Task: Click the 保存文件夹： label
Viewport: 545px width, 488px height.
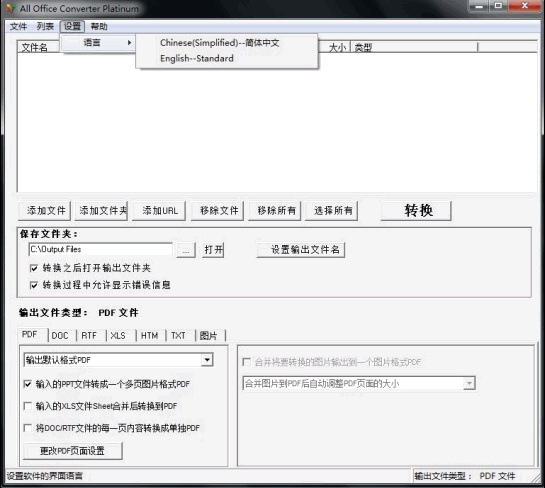Action: (x=49, y=234)
